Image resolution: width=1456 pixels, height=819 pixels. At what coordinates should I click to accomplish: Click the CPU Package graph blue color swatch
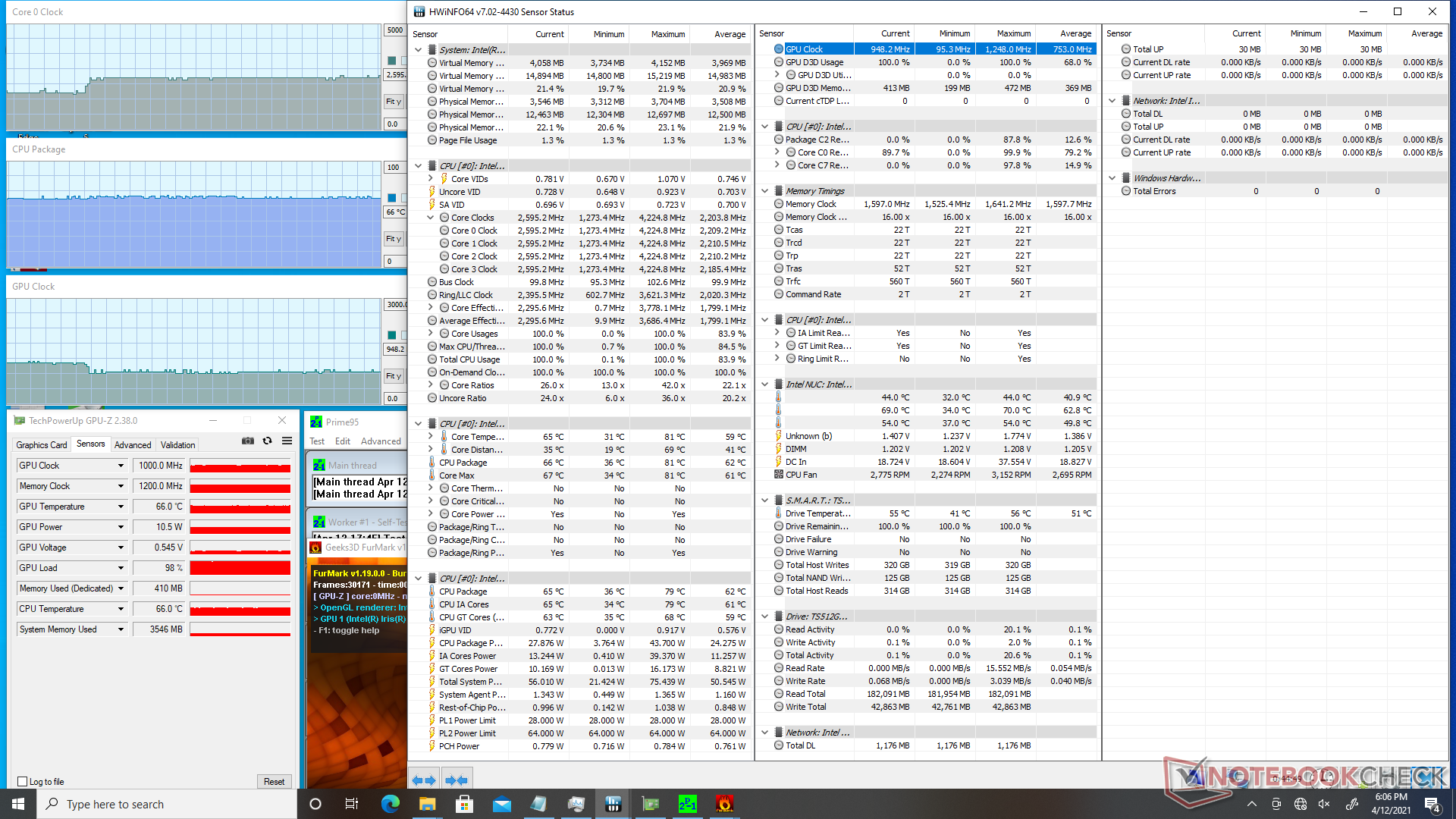392,198
